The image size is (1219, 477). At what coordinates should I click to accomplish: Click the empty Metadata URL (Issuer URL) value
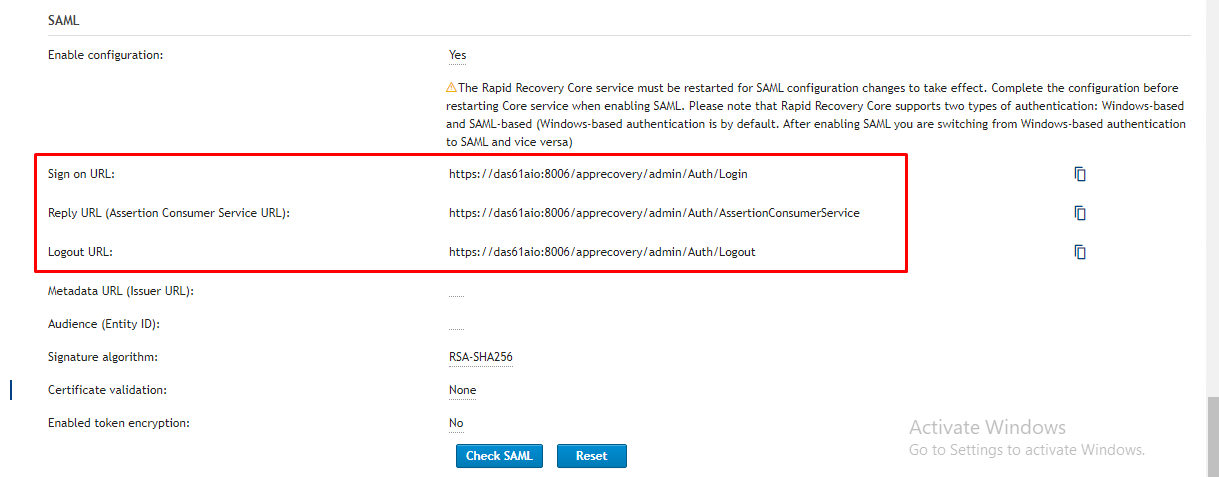tap(456, 294)
